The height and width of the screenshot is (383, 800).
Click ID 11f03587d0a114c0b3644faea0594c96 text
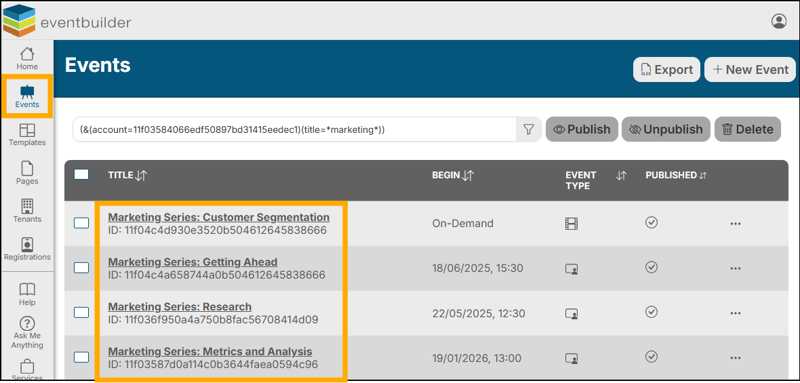(213, 365)
